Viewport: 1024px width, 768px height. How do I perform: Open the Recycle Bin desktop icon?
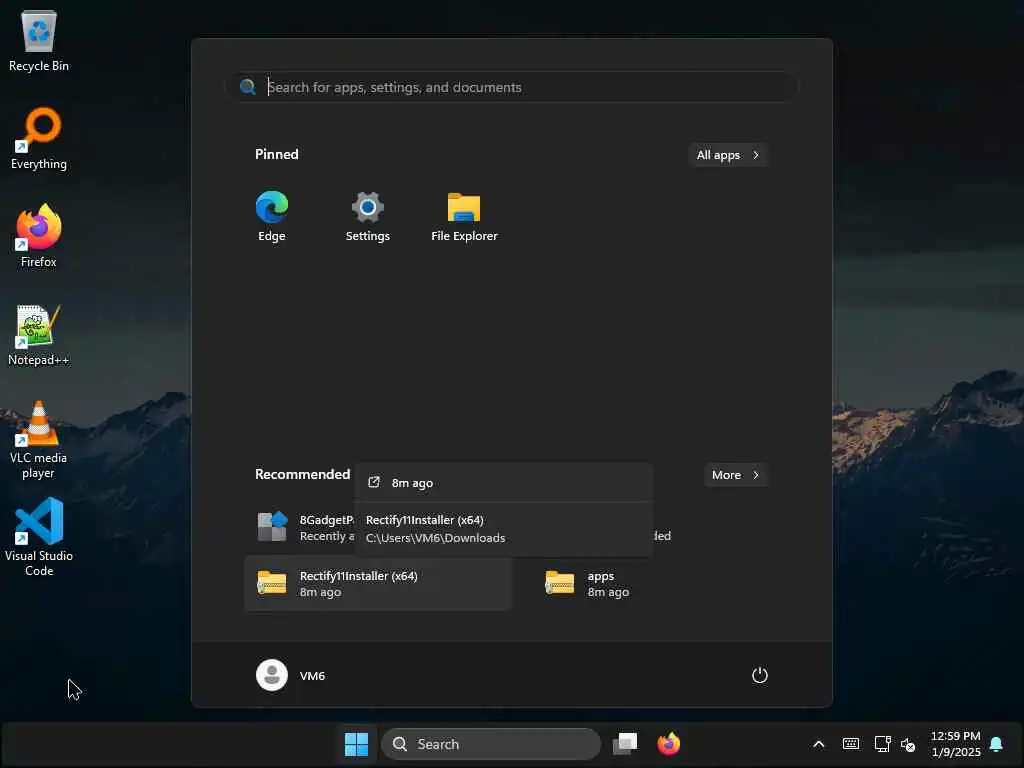click(x=39, y=40)
